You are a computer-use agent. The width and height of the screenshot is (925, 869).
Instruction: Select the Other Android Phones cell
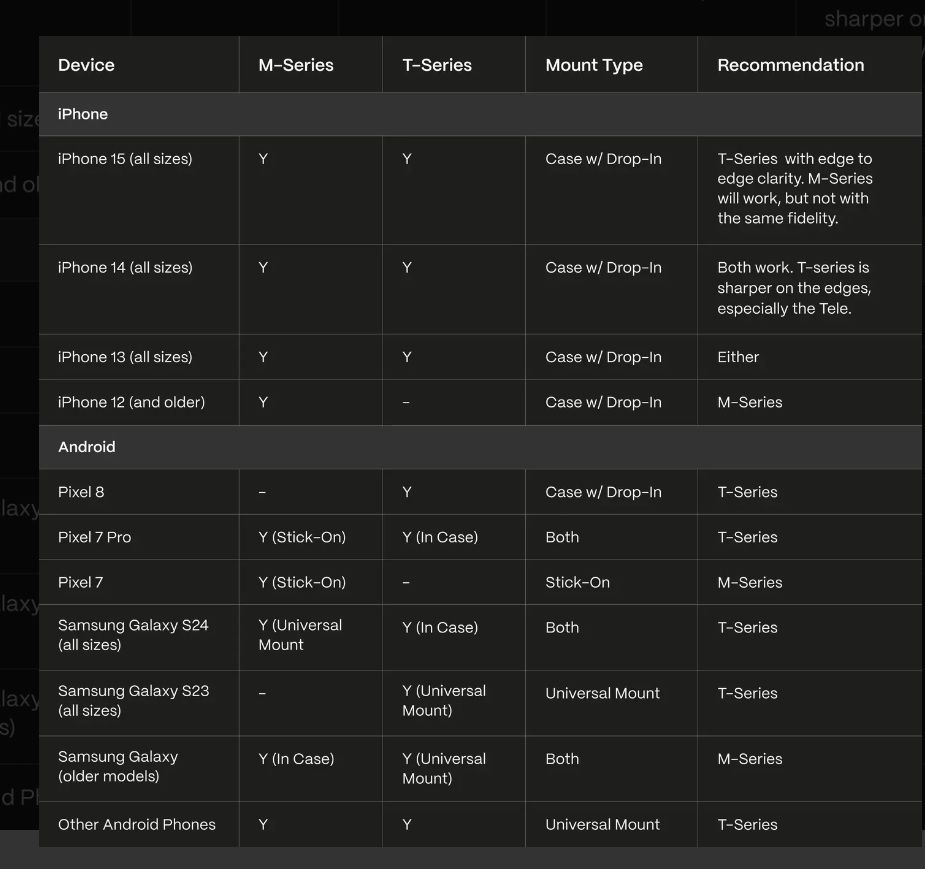(x=137, y=825)
